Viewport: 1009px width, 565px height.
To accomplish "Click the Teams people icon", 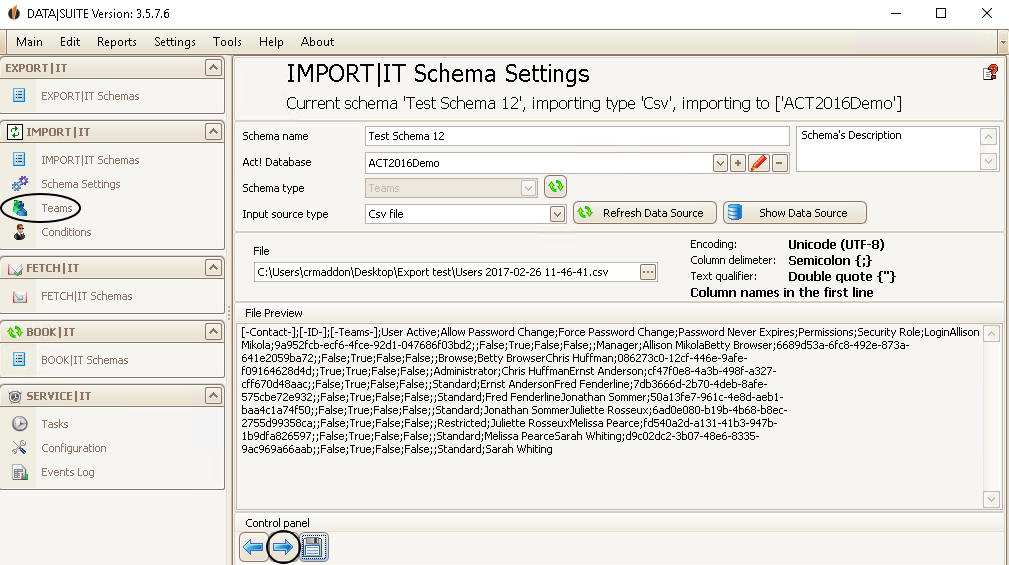I will (20, 208).
